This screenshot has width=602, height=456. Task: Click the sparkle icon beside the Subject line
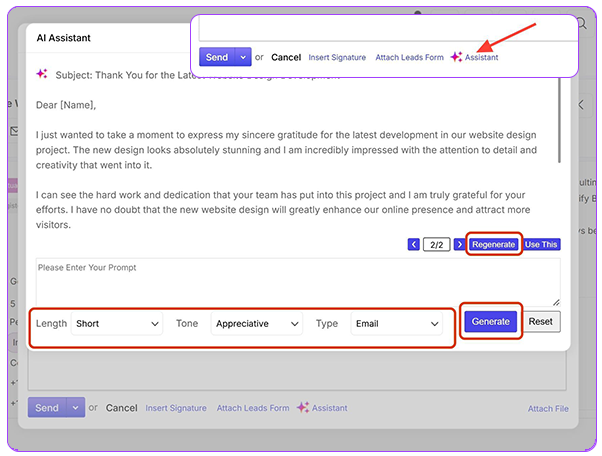pyautogui.click(x=42, y=74)
